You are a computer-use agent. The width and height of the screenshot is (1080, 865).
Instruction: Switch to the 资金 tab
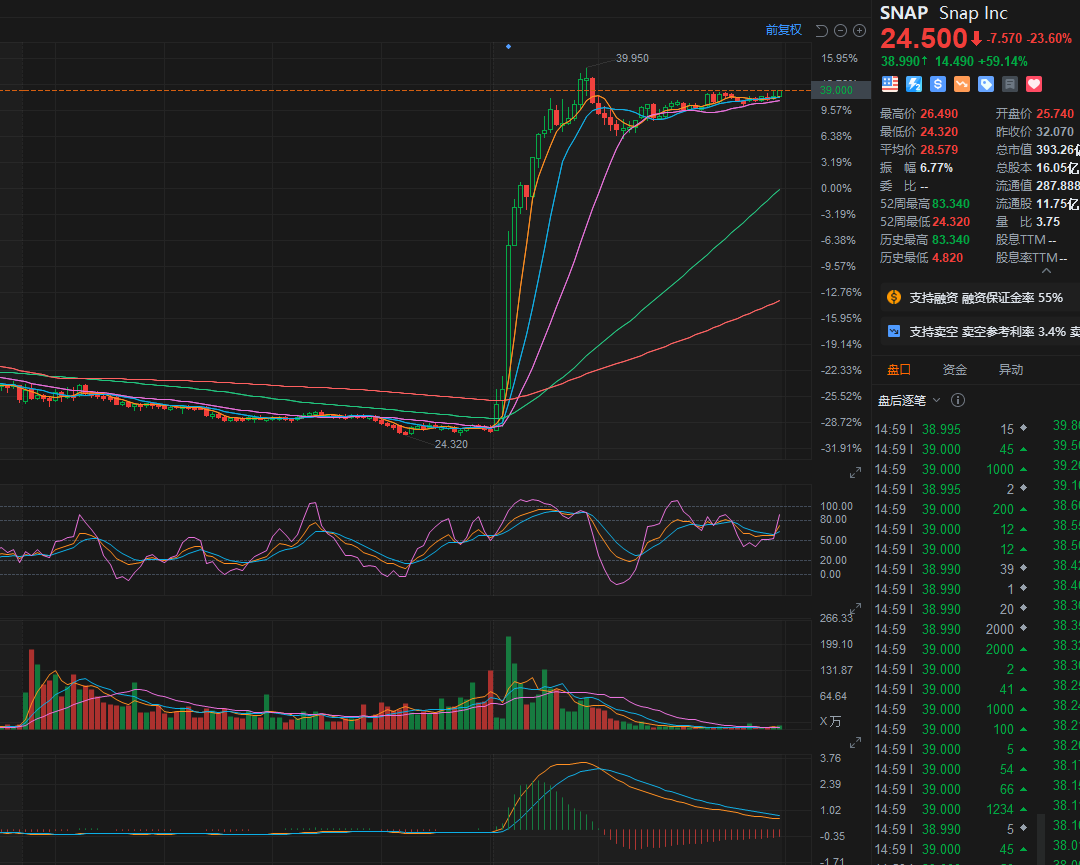955,370
